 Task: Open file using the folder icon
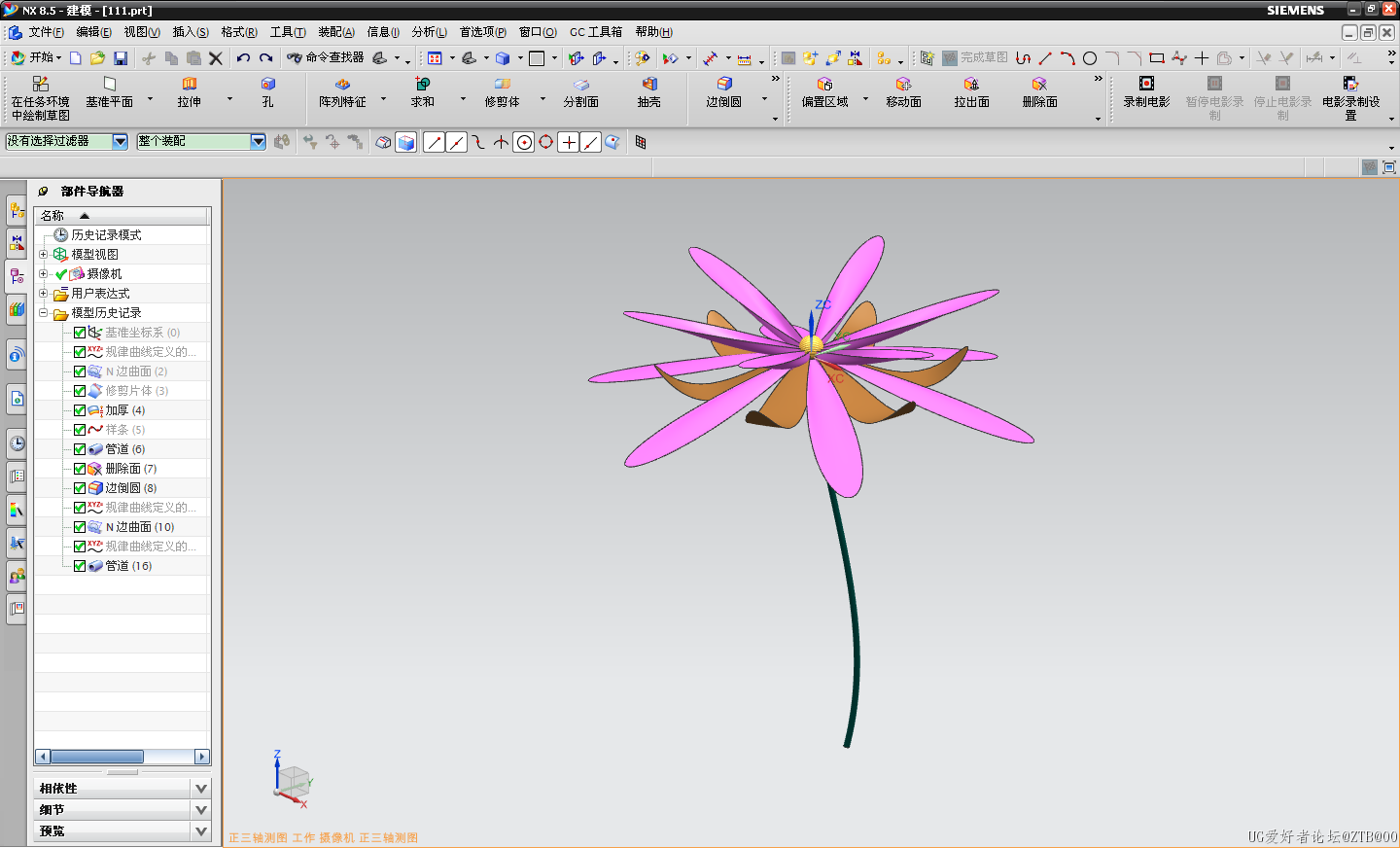pos(97,58)
